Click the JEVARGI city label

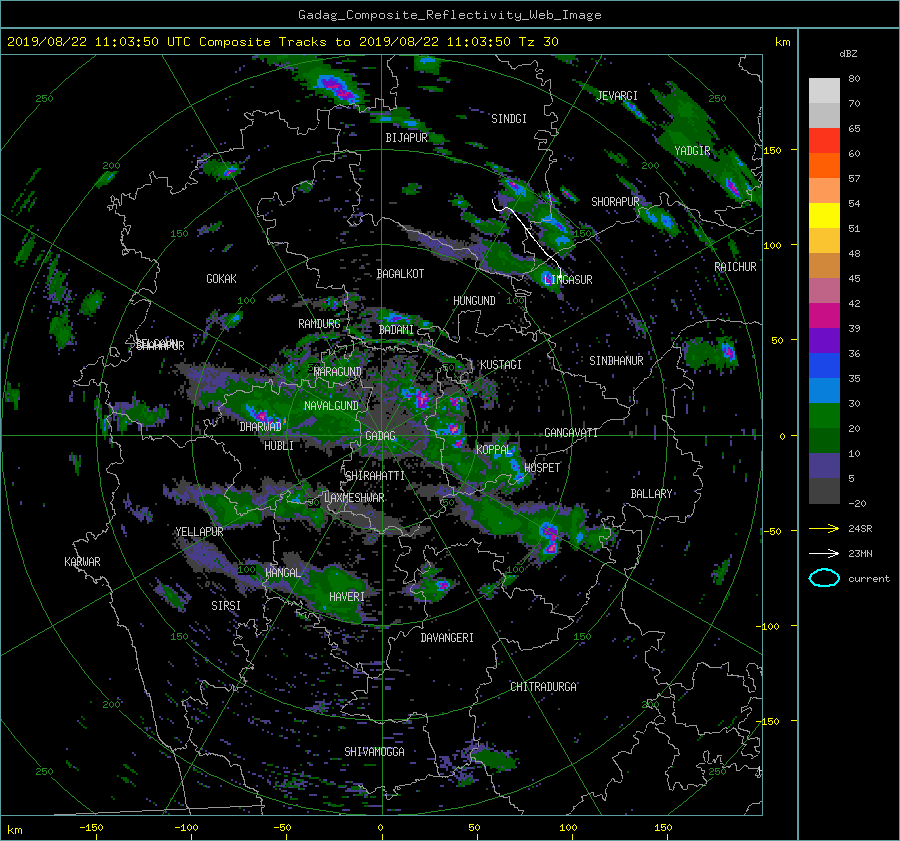(x=617, y=96)
